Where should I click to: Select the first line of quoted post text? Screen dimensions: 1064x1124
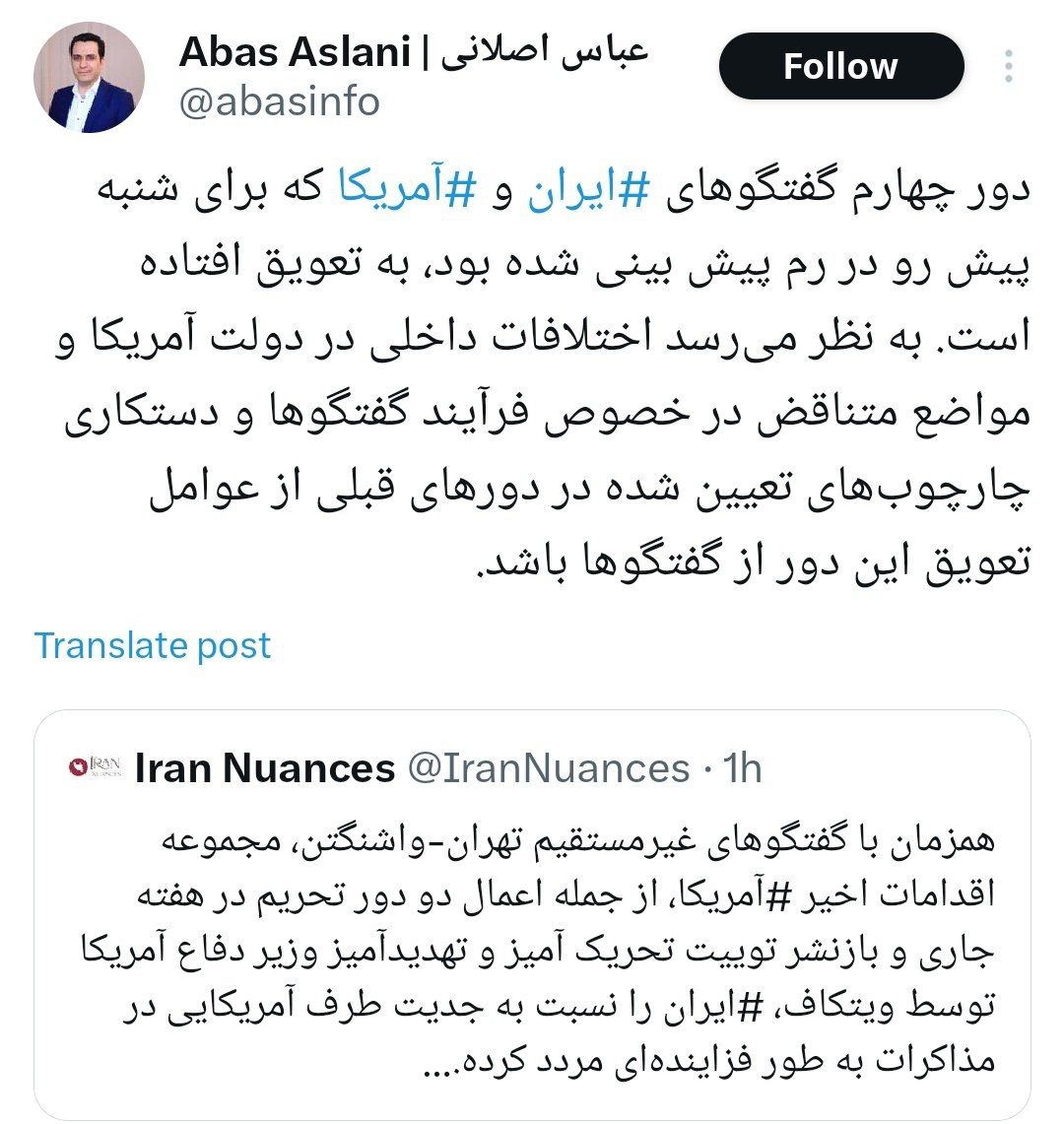coord(578,839)
